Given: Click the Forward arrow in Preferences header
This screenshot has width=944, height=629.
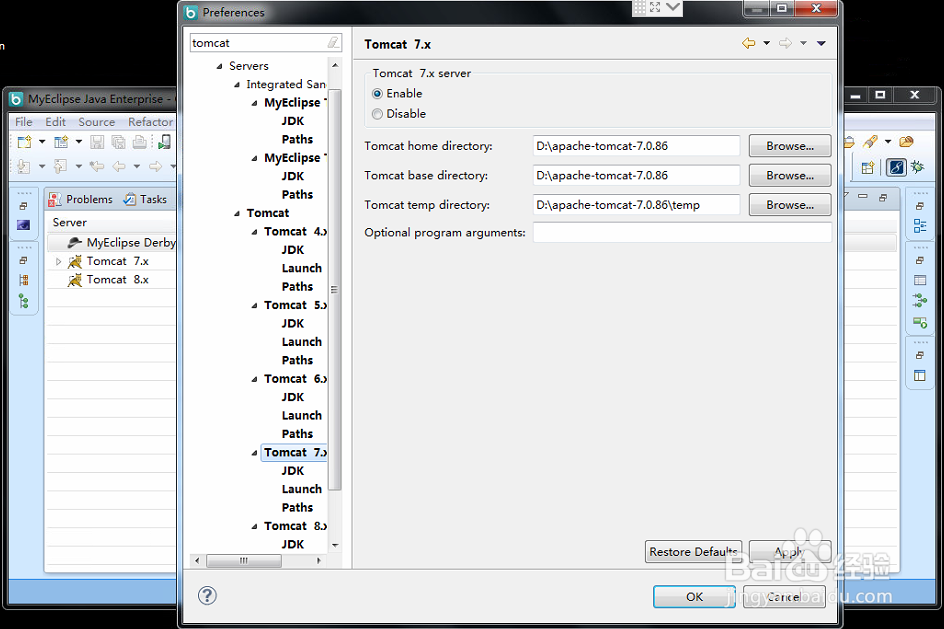Looking at the screenshot, I should (x=785, y=43).
